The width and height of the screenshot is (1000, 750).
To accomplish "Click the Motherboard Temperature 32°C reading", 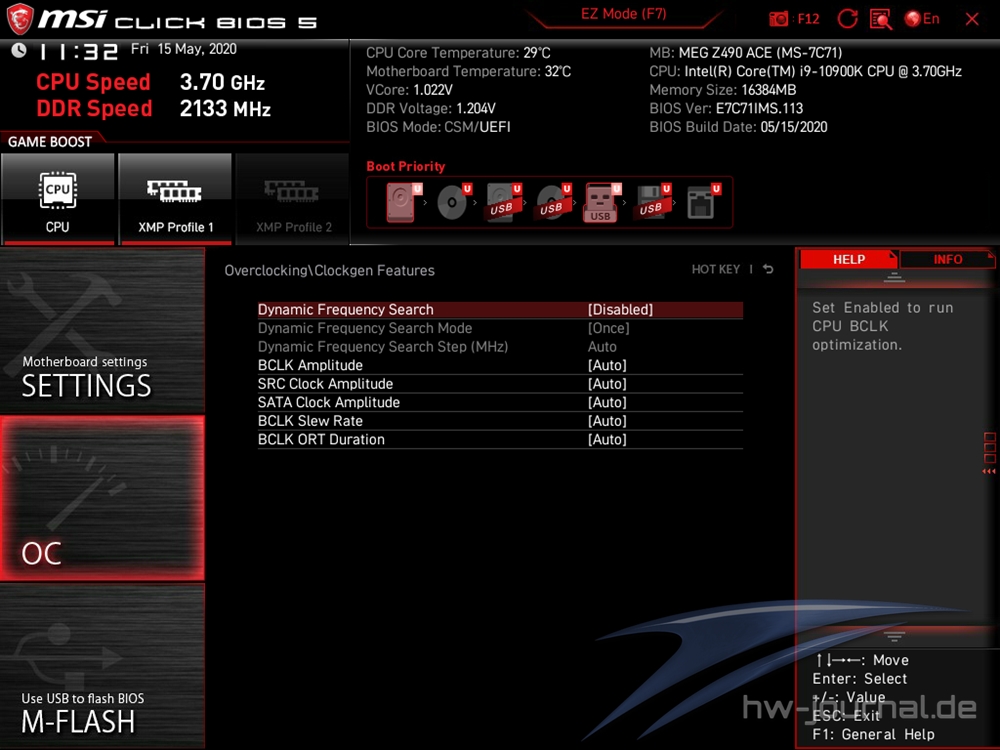I will [469, 71].
